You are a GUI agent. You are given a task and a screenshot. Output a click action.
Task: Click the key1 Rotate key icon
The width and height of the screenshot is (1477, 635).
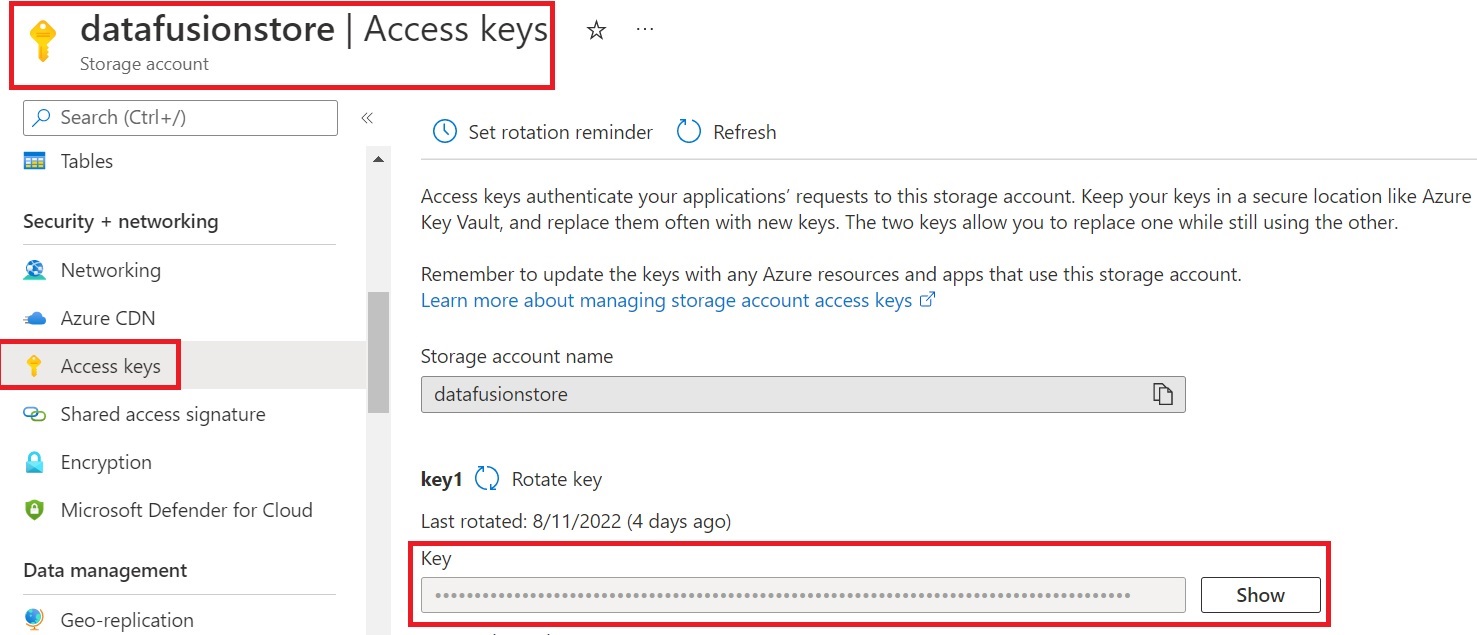click(487, 479)
